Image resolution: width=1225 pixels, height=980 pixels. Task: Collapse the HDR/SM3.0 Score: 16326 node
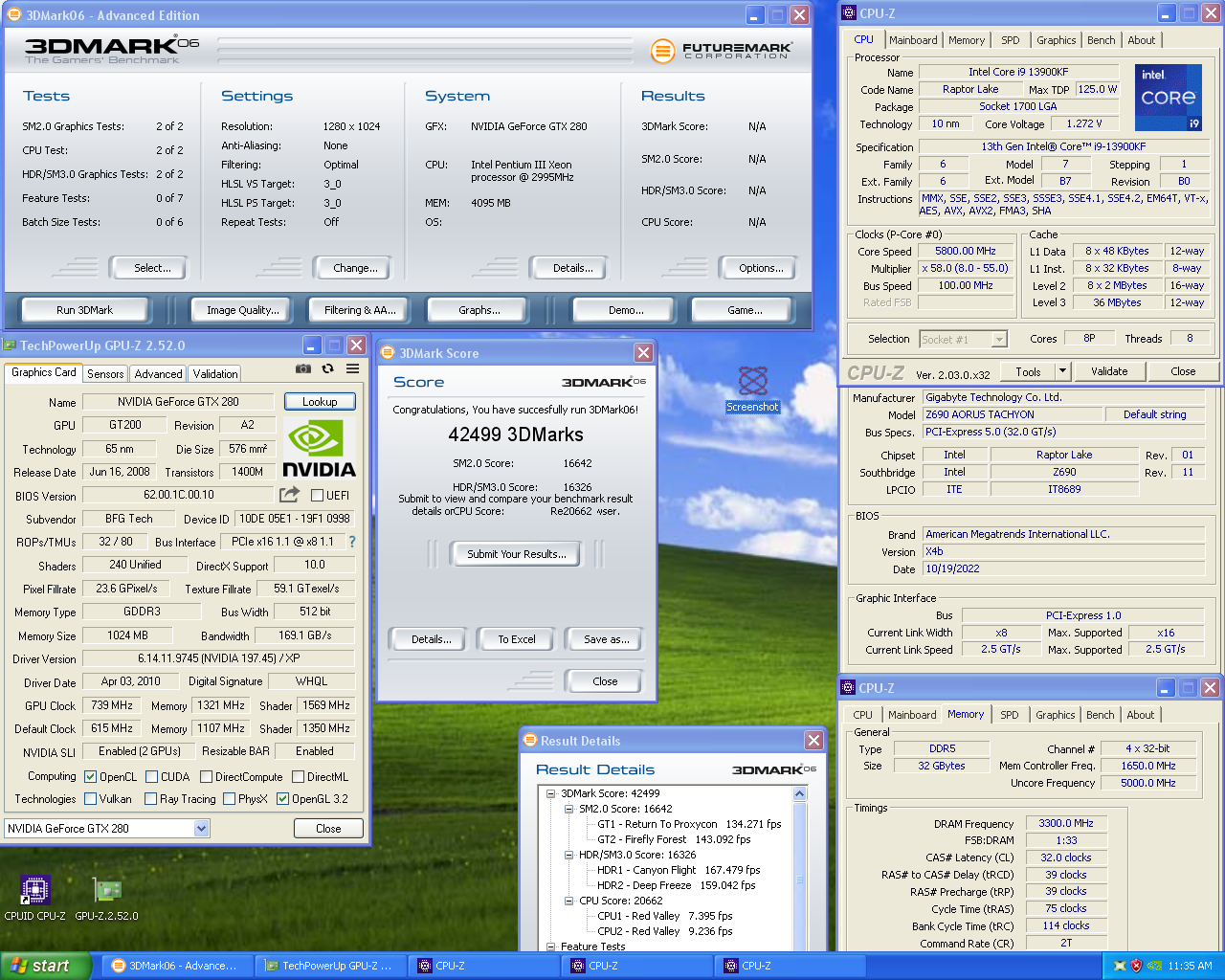(568, 855)
